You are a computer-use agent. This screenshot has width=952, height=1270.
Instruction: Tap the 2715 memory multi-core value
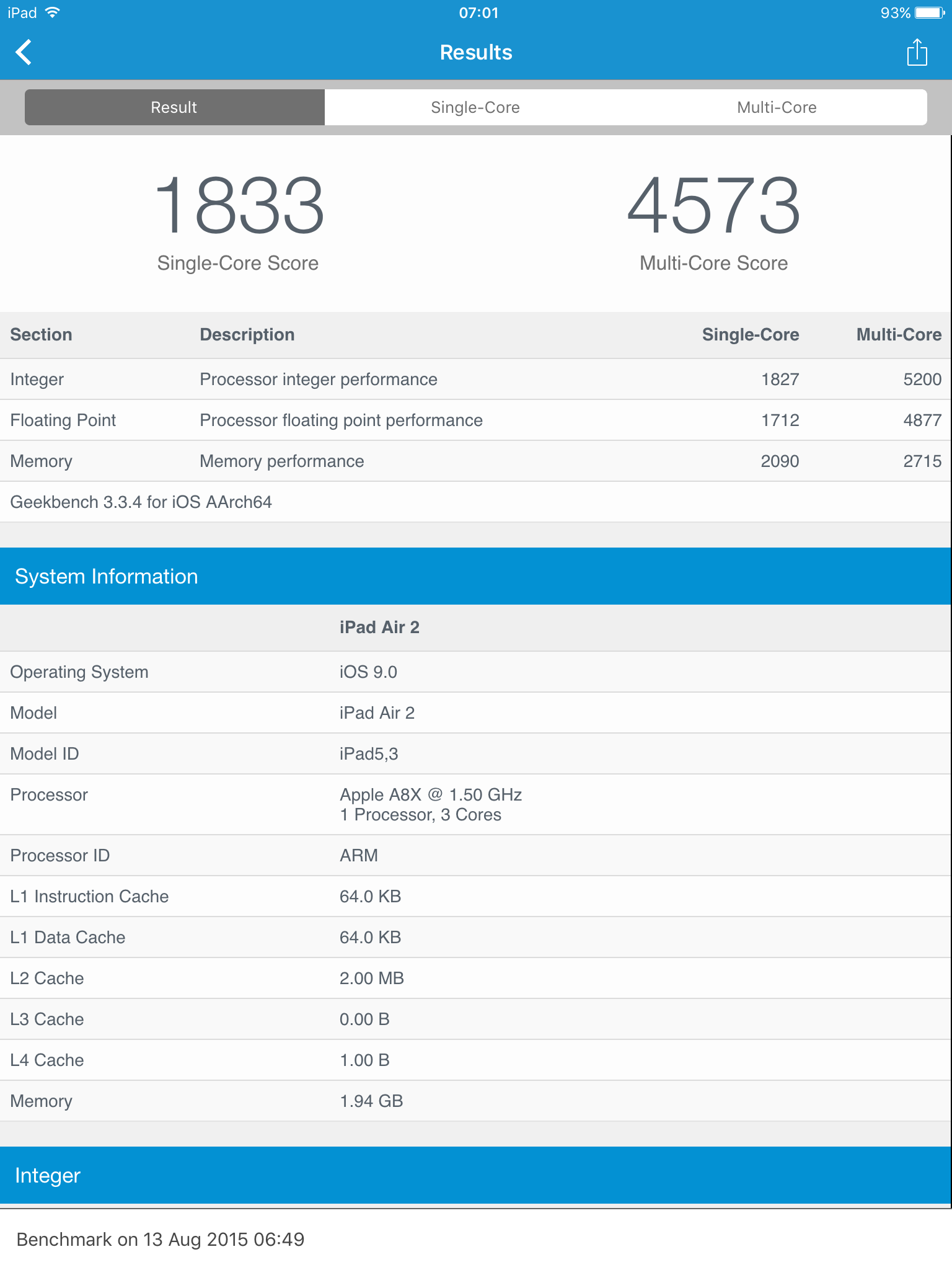coord(922,461)
